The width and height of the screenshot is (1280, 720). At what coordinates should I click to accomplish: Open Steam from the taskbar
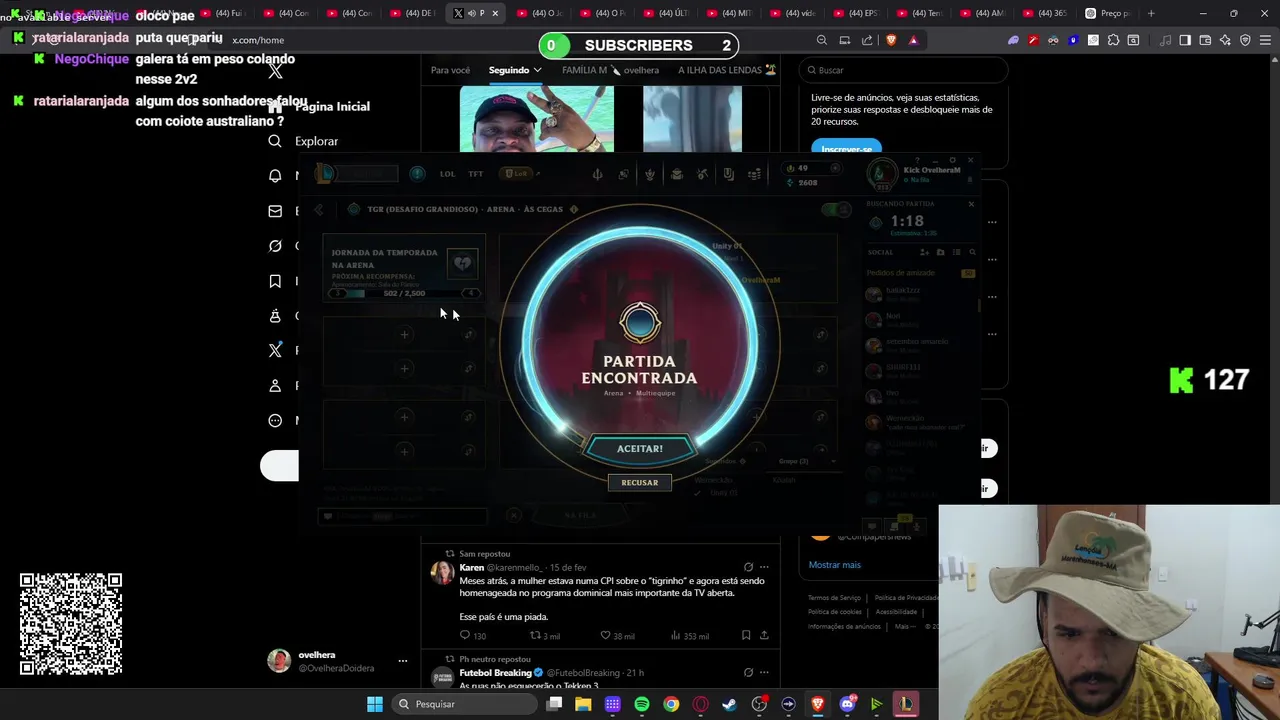point(730,704)
